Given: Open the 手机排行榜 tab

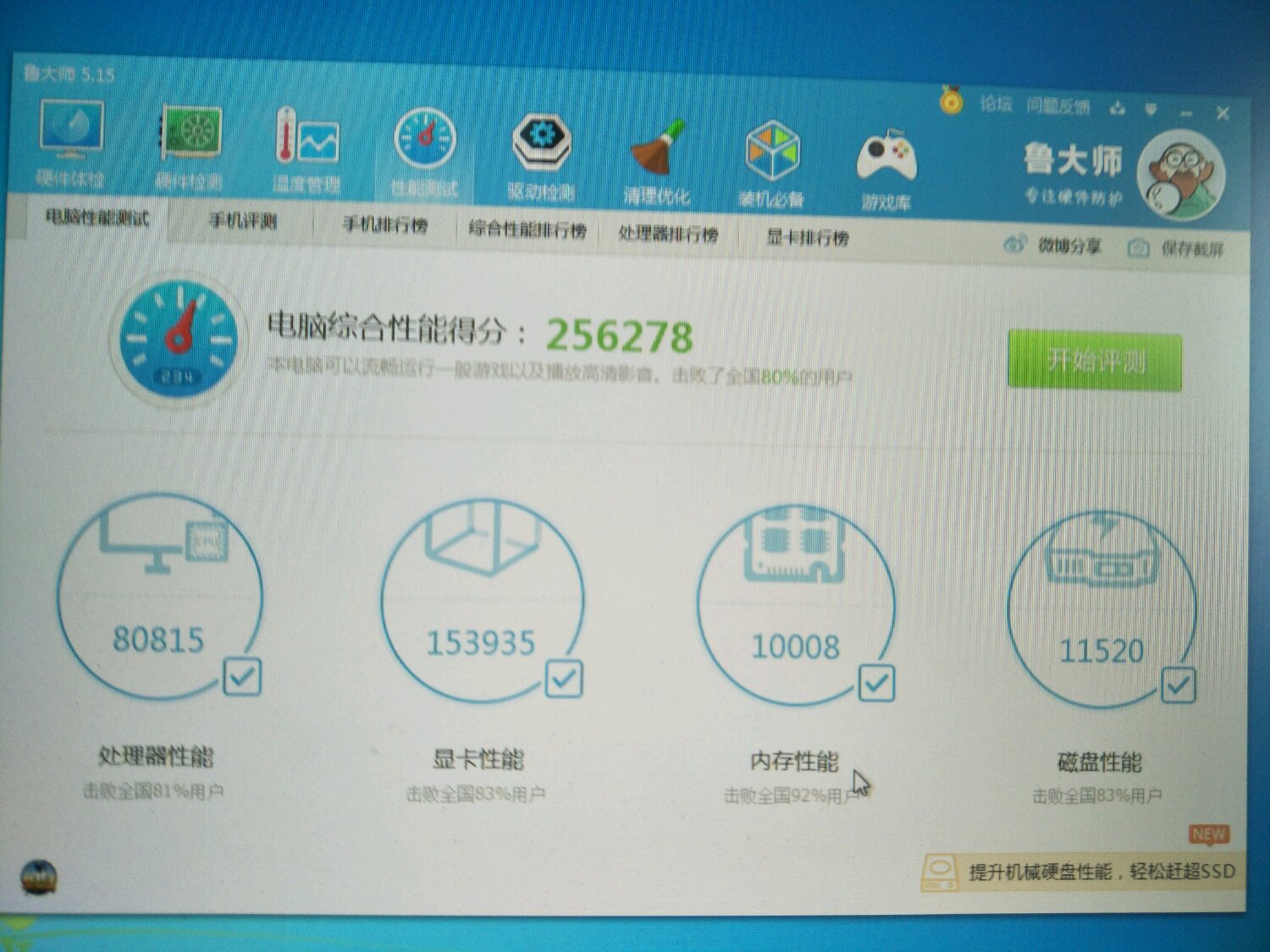Looking at the screenshot, I should point(384,225).
